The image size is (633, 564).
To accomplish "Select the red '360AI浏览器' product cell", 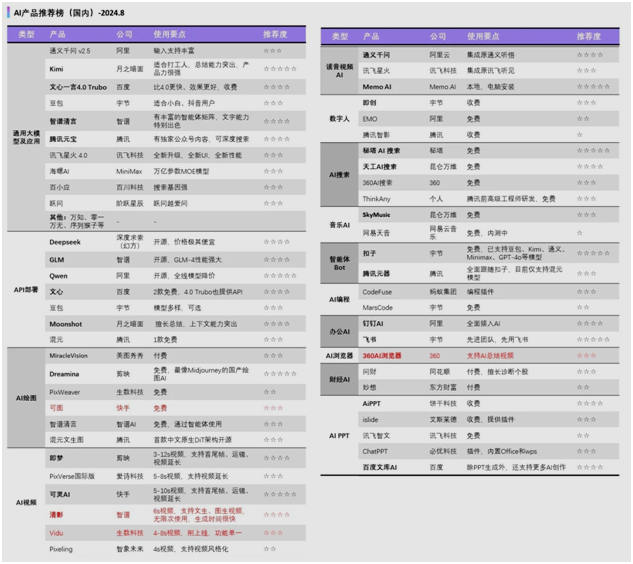I will pyautogui.click(x=382, y=356).
